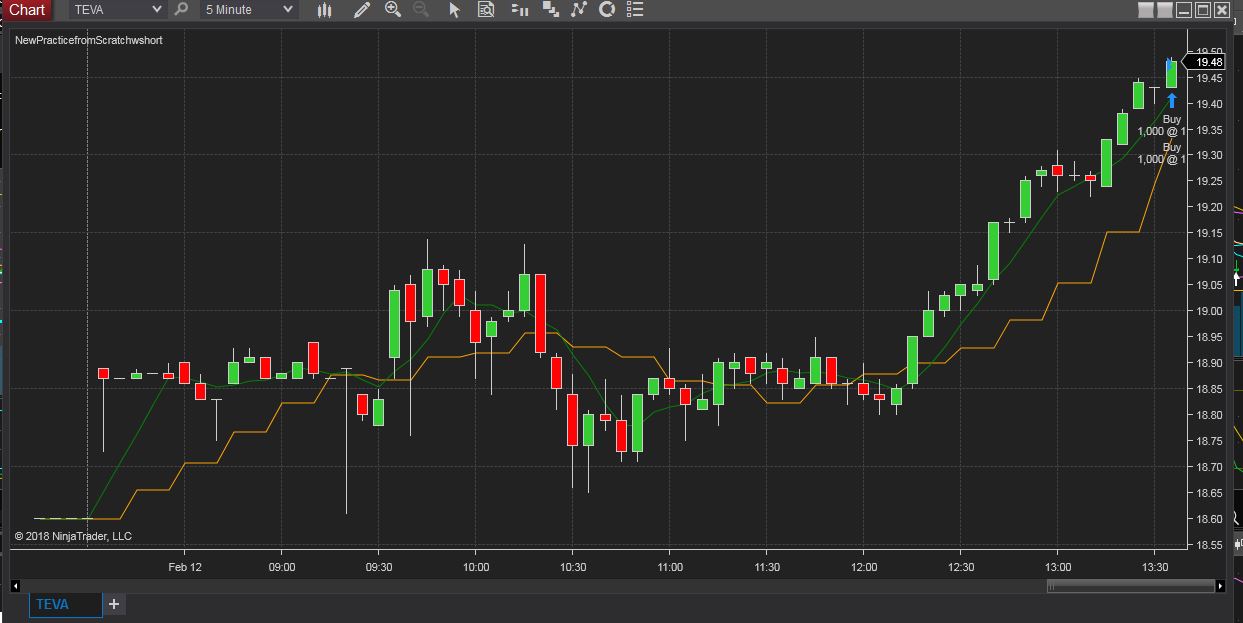The image size is (1243, 623).
Task: Open the chart Properties list icon
Action: pos(634,10)
